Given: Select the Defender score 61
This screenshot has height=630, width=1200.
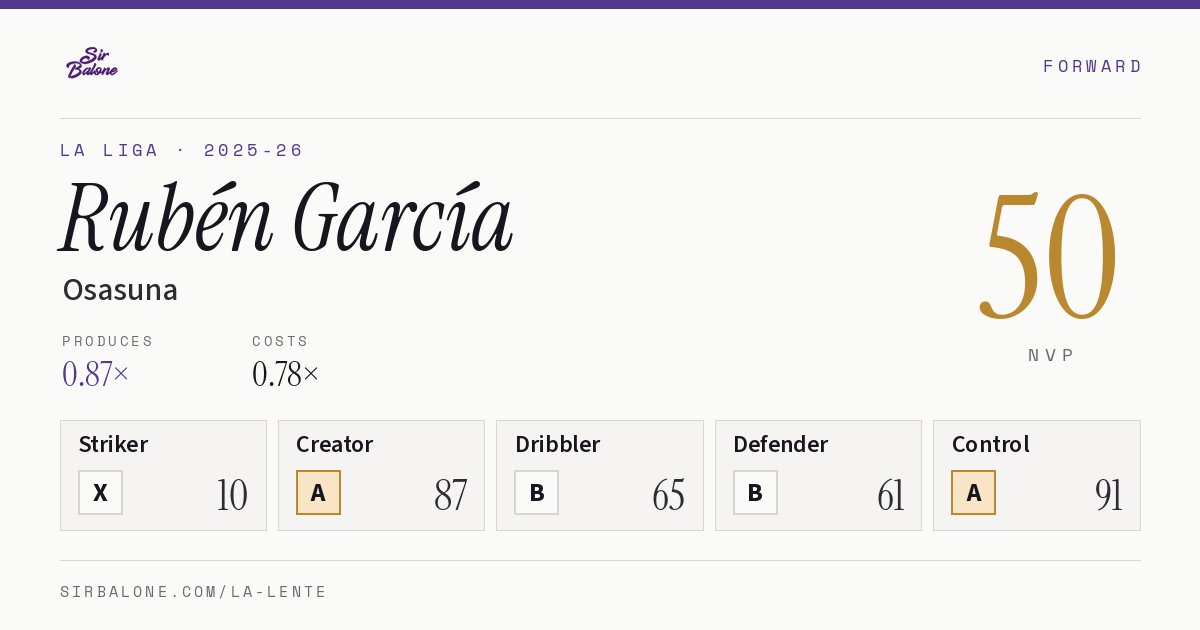Looking at the screenshot, I should pyautogui.click(x=890, y=495).
